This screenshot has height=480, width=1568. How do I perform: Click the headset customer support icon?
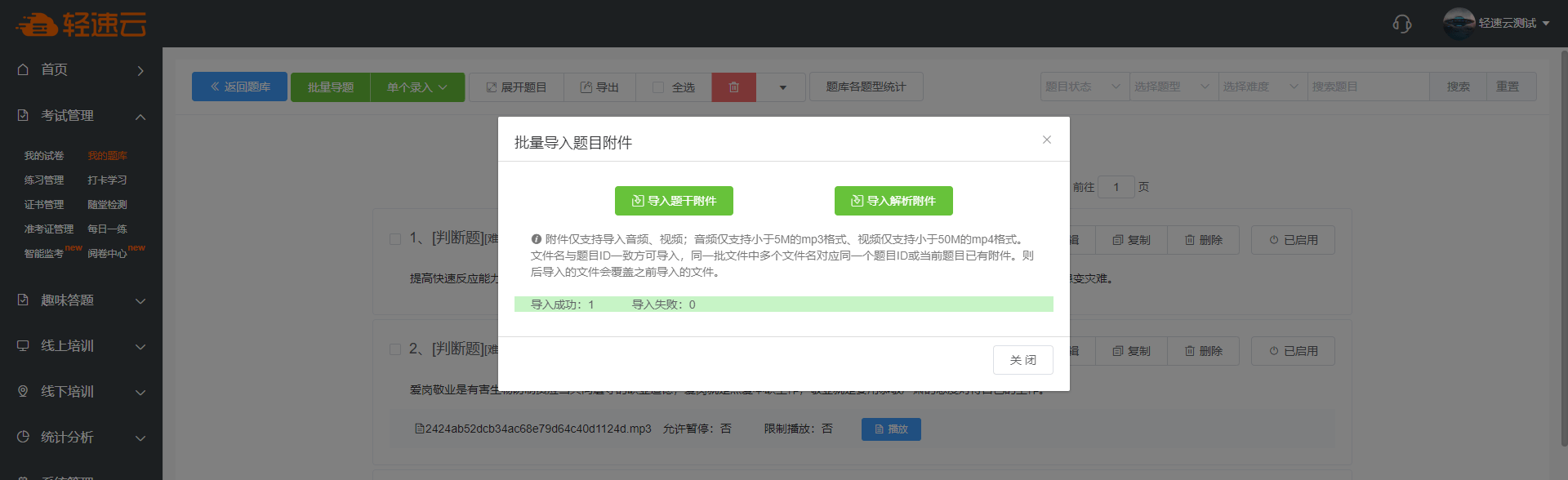pyautogui.click(x=1401, y=24)
